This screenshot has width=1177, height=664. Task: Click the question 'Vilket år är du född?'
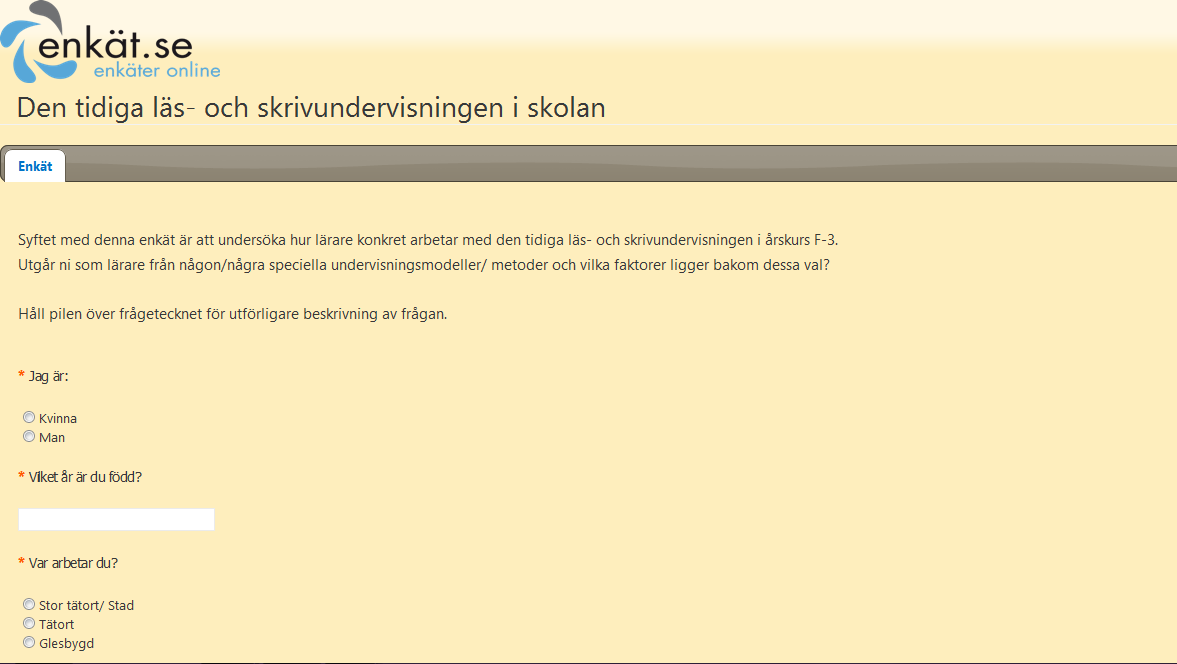[x=85, y=477]
